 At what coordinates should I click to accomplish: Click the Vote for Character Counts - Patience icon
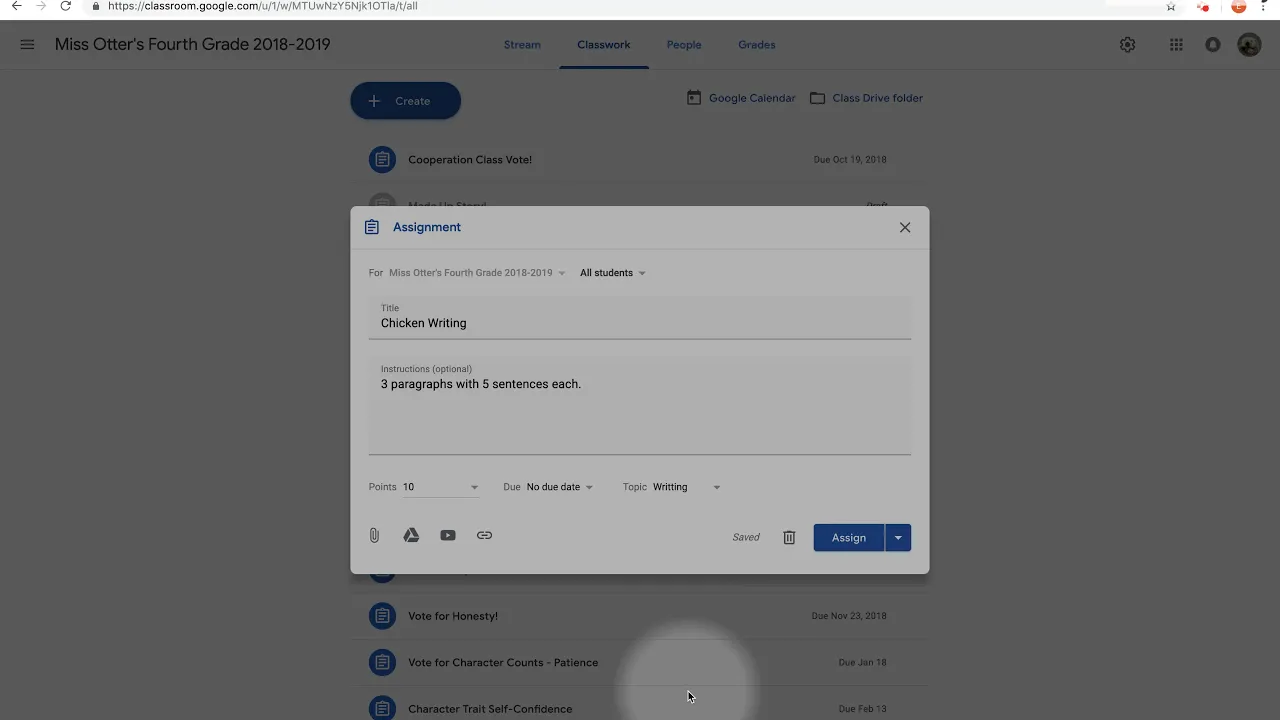(x=382, y=662)
